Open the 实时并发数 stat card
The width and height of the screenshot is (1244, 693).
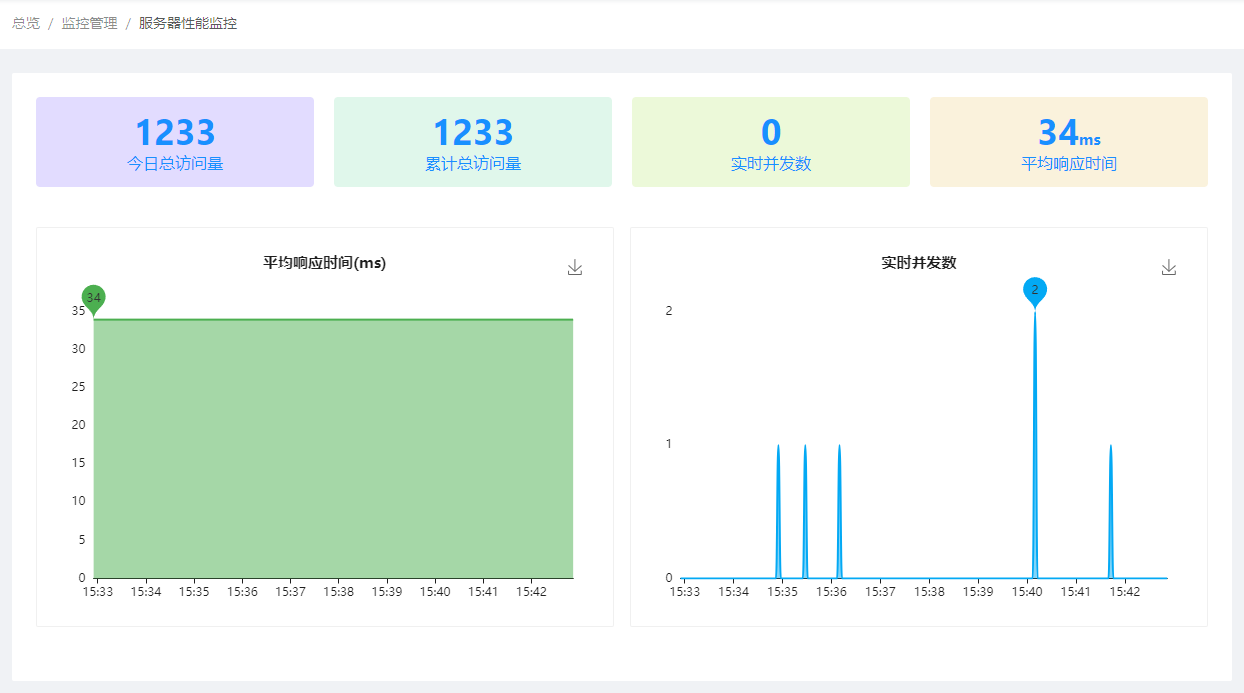[771, 142]
